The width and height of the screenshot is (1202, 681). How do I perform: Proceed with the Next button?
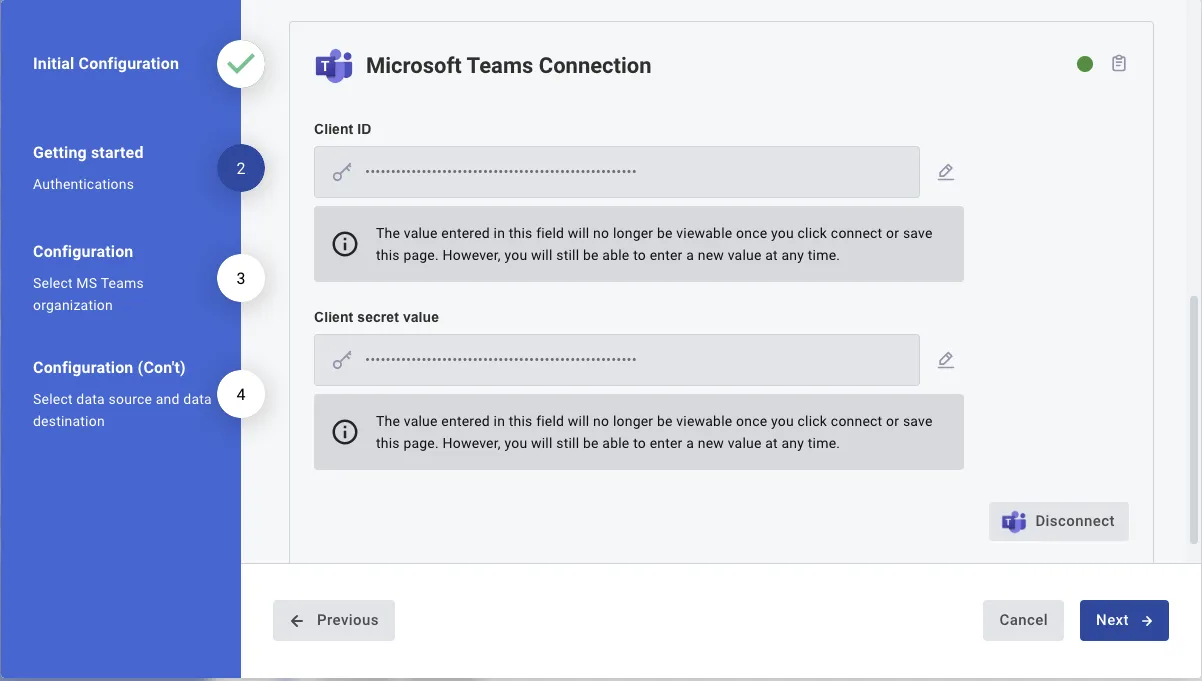[1124, 620]
